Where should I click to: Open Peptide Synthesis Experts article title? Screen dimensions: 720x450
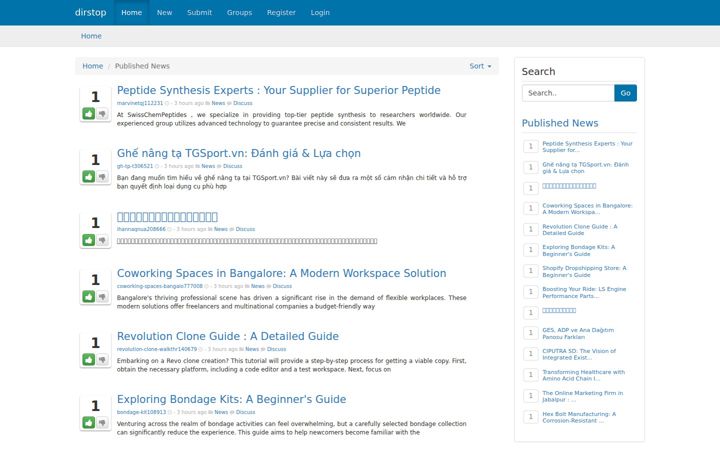(278, 90)
